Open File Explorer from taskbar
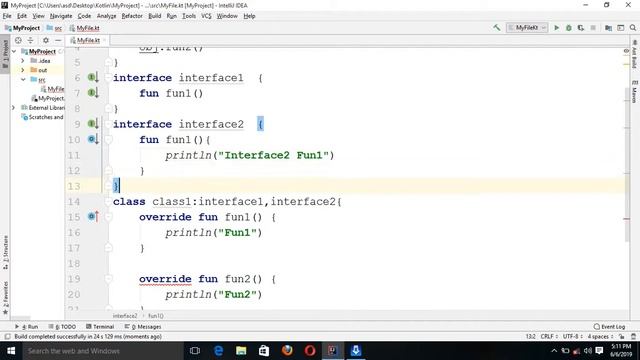The image size is (640, 360). click(x=241, y=351)
